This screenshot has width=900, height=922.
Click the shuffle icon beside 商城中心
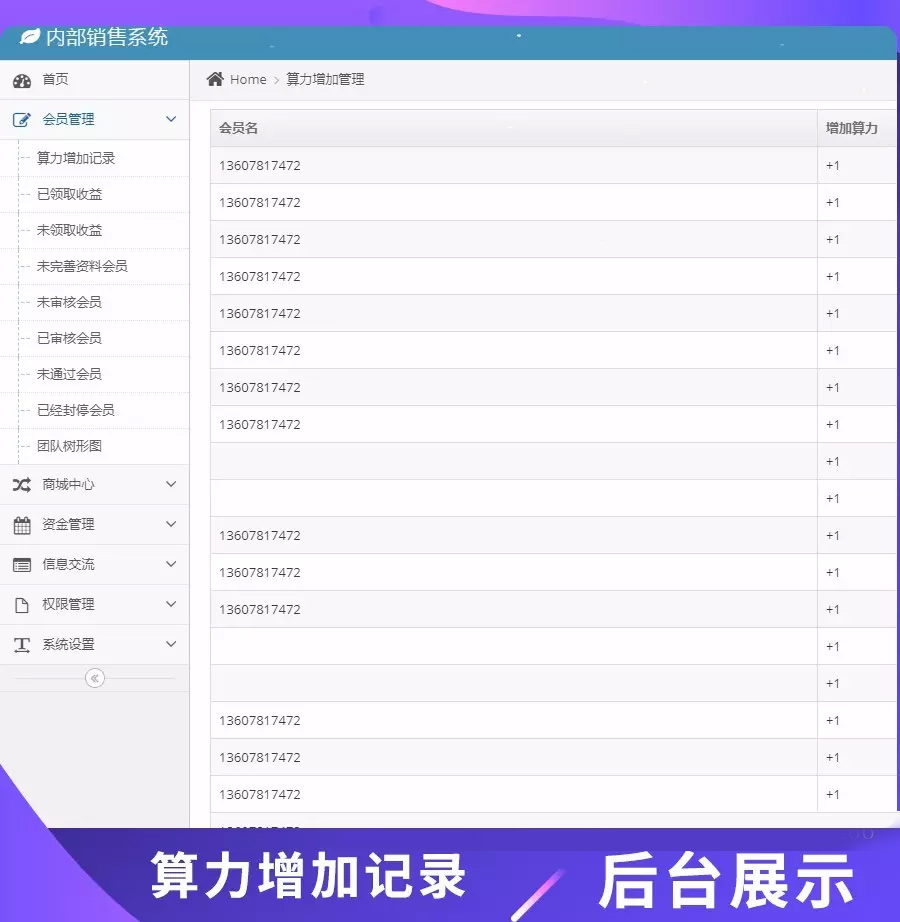pyautogui.click(x=22, y=485)
